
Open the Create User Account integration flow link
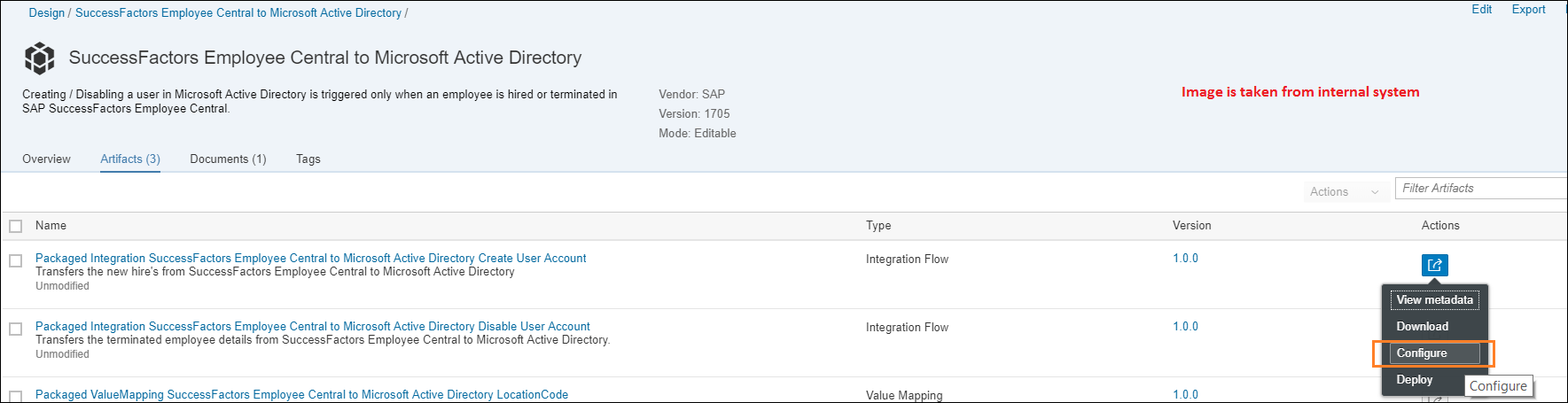311,258
